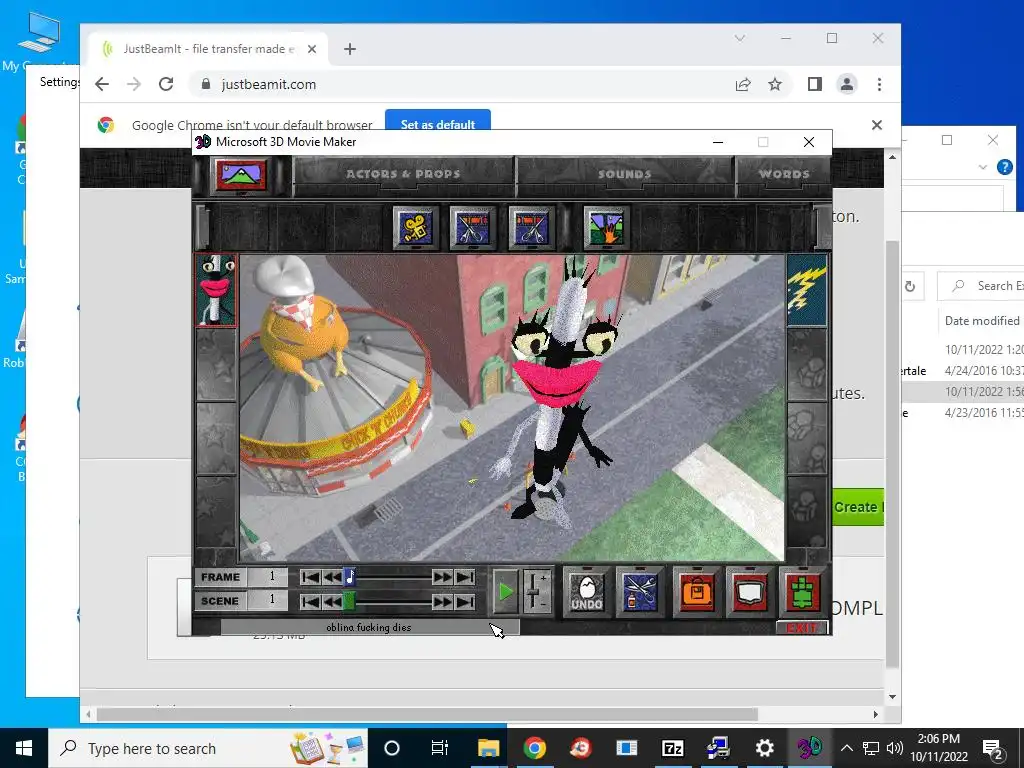Open Settings gear on taskbar
1024x768 pixels.
(x=764, y=748)
